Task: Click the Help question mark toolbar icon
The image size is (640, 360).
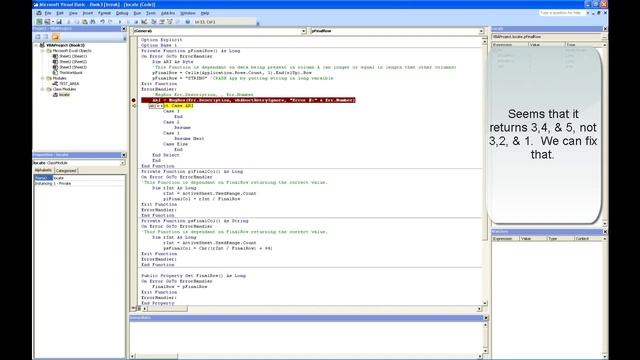Action: (188, 22)
